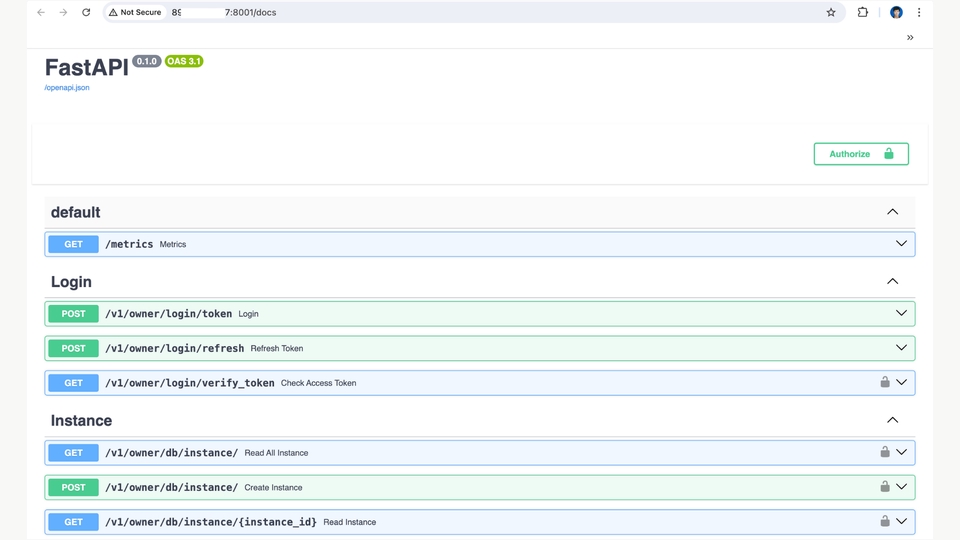This screenshot has width=960, height=540.
Task: Click the 'Metrics' summary text
Action: pyautogui.click(x=173, y=244)
